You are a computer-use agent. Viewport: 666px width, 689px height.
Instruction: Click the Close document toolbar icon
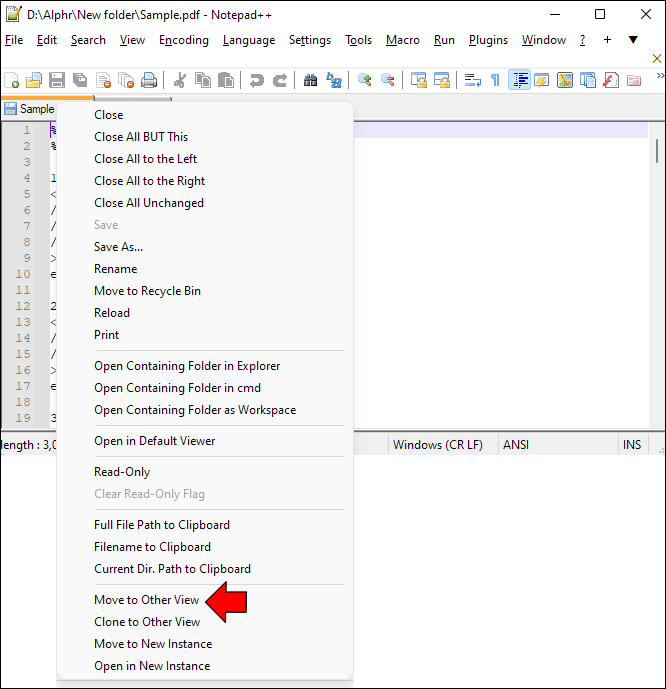[x=104, y=80]
